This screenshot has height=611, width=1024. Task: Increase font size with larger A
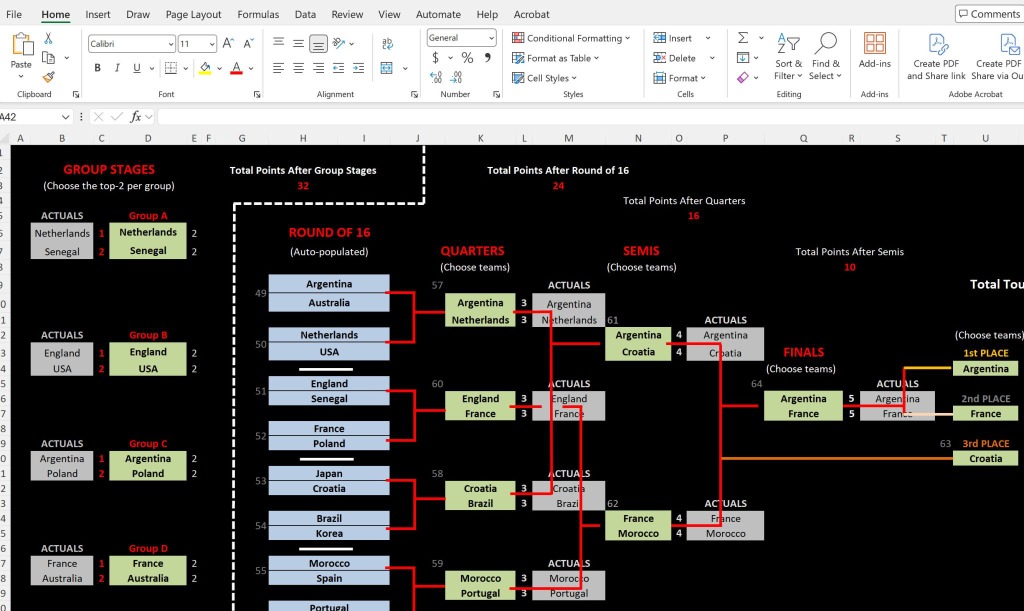tap(228, 43)
